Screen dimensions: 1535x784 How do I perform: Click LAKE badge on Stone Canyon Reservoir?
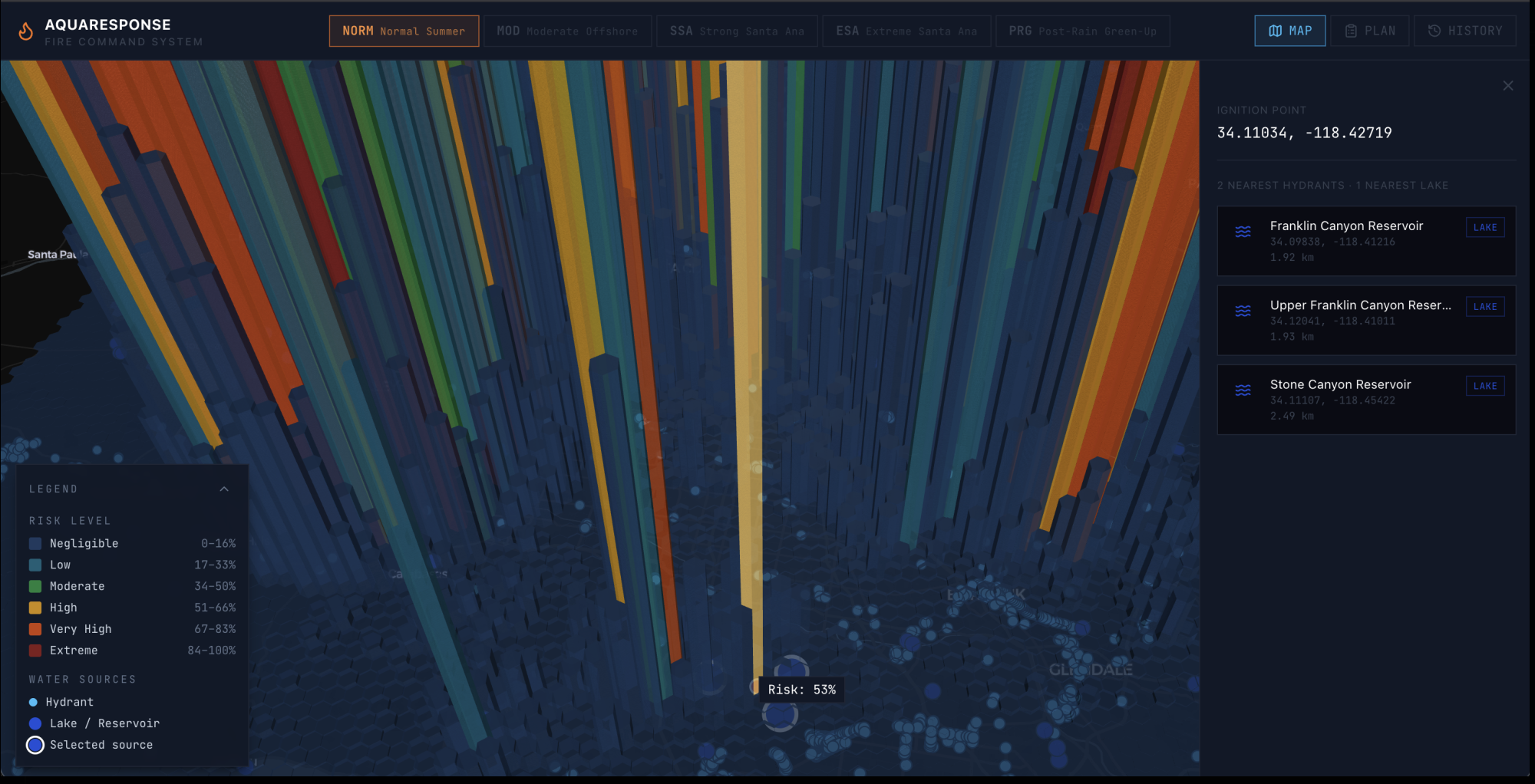(x=1485, y=386)
